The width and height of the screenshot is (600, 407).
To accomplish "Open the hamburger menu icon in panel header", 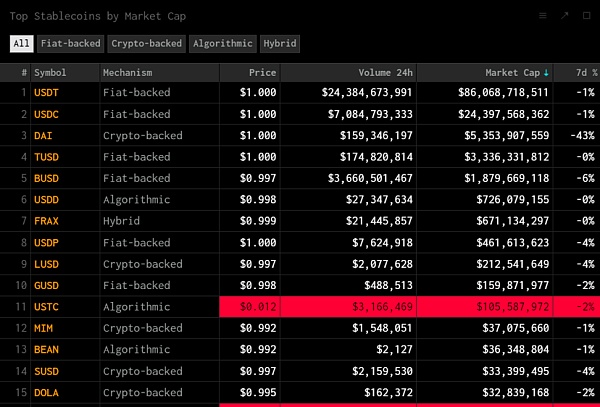I will pos(542,16).
